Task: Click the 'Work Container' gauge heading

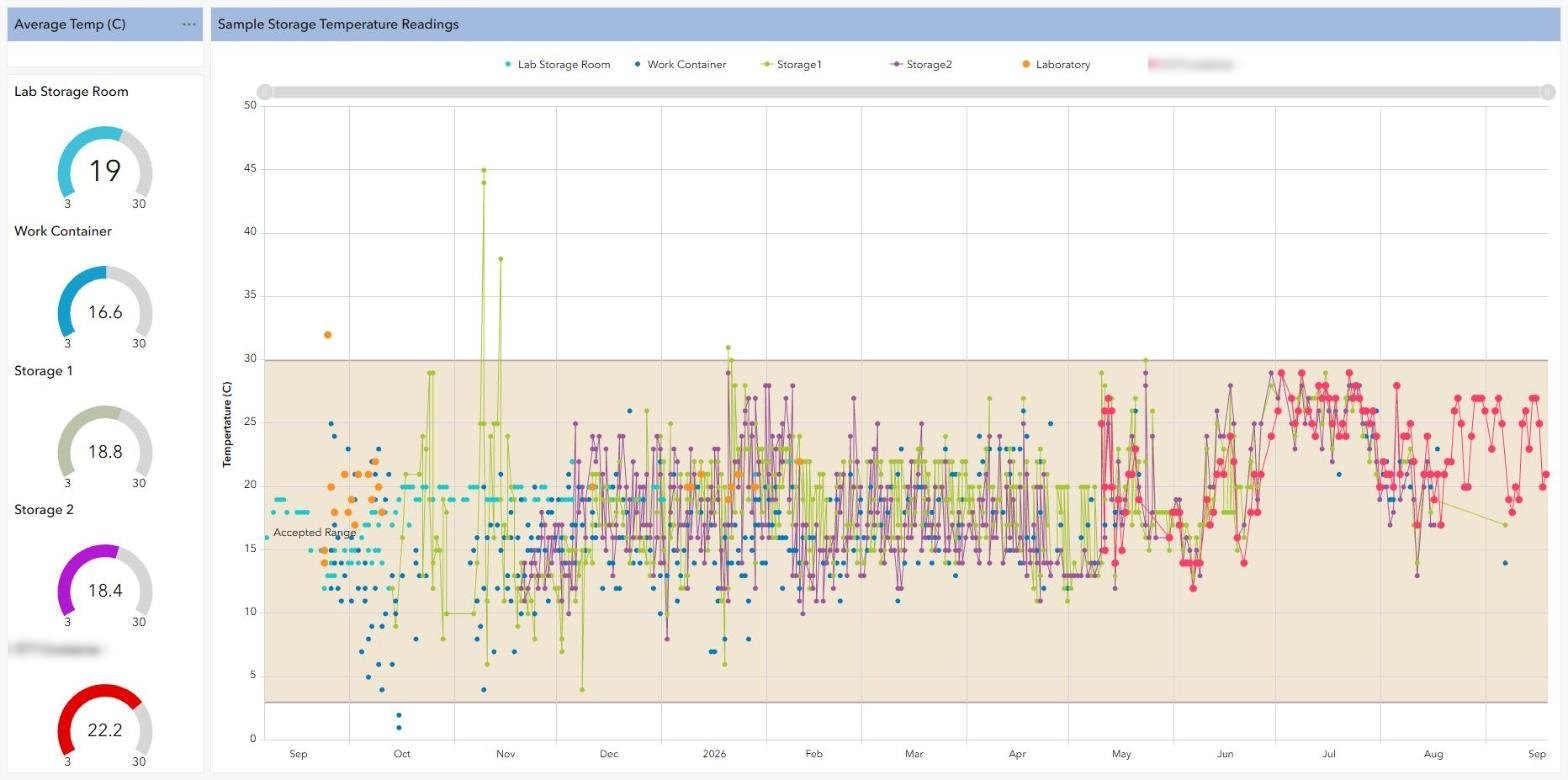Action: point(63,231)
